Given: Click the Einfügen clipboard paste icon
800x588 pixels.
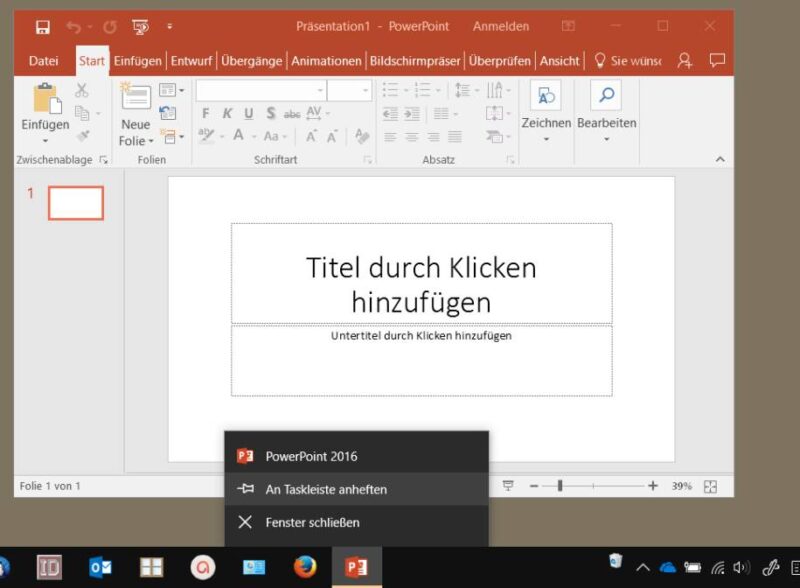Looking at the screenshot, I should pyautogui.click(x=46, y=99).
